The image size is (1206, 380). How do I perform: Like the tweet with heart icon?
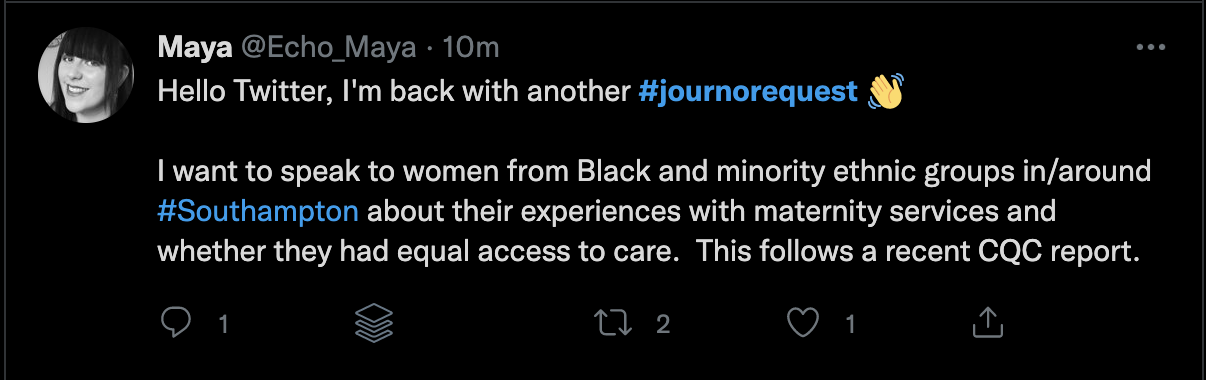click(x=803, y=322)
